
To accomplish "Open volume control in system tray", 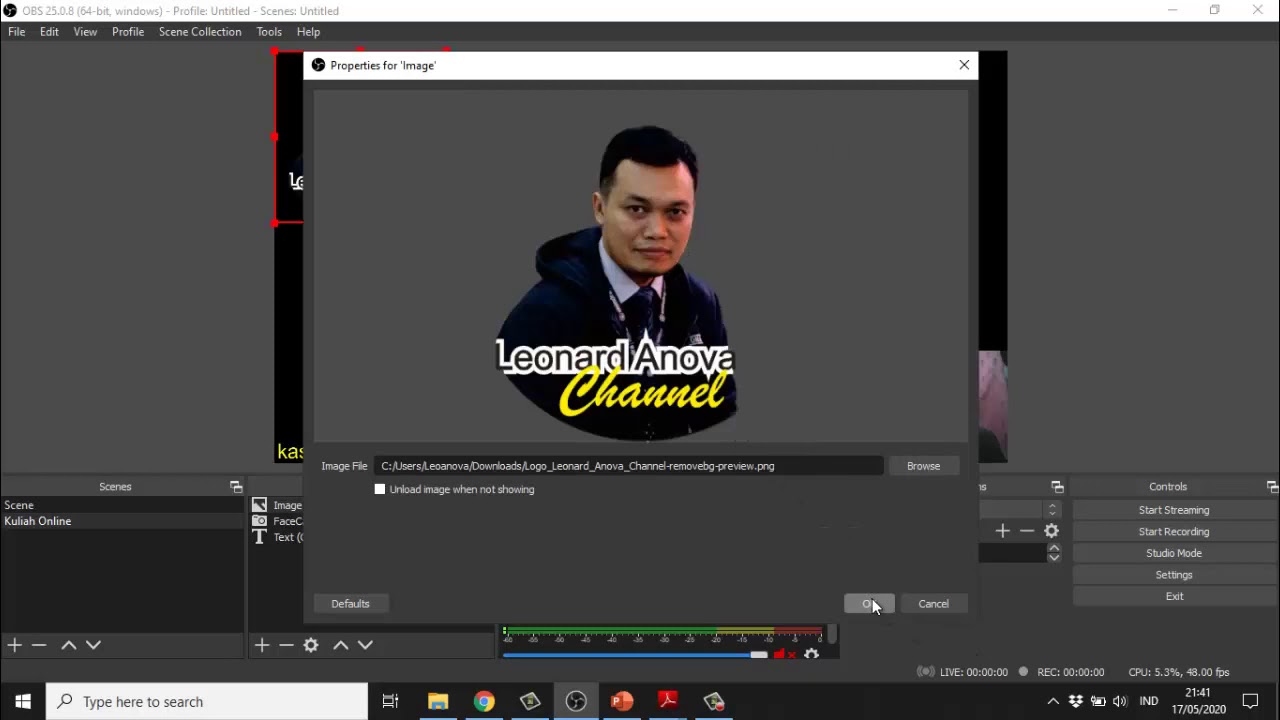I will (1120, 701).
